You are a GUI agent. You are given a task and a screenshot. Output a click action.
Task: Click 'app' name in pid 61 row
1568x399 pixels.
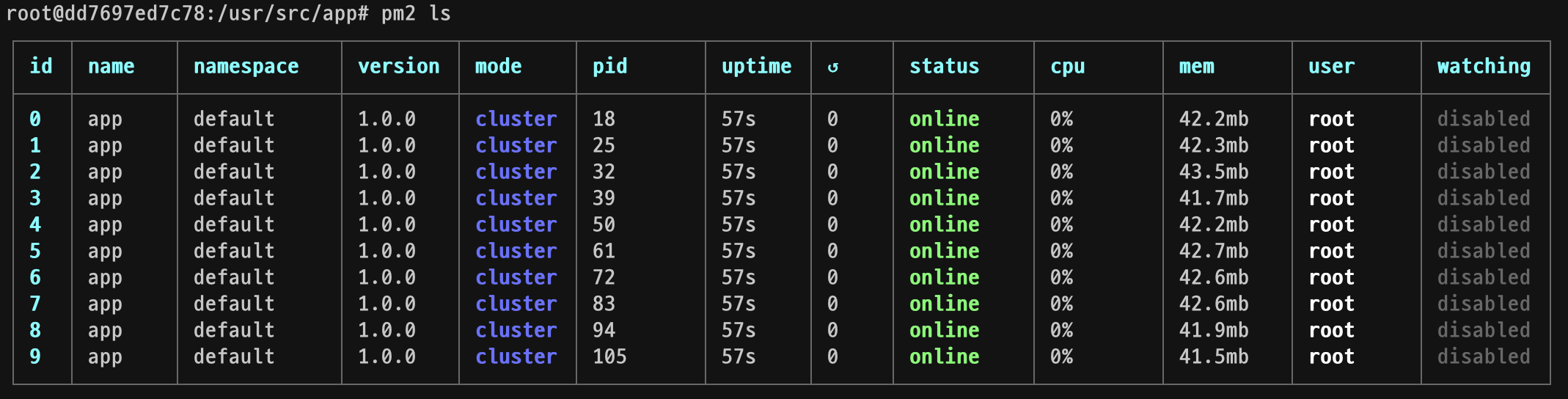(x=106, y=252)
